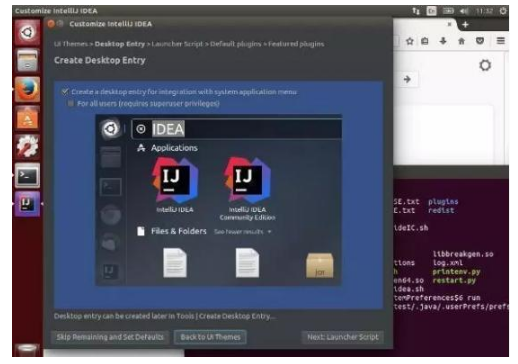The width and height of the screenshot is (518, 364).
Task: Open the sound volume indicator menu
Action: pos(465,11)
